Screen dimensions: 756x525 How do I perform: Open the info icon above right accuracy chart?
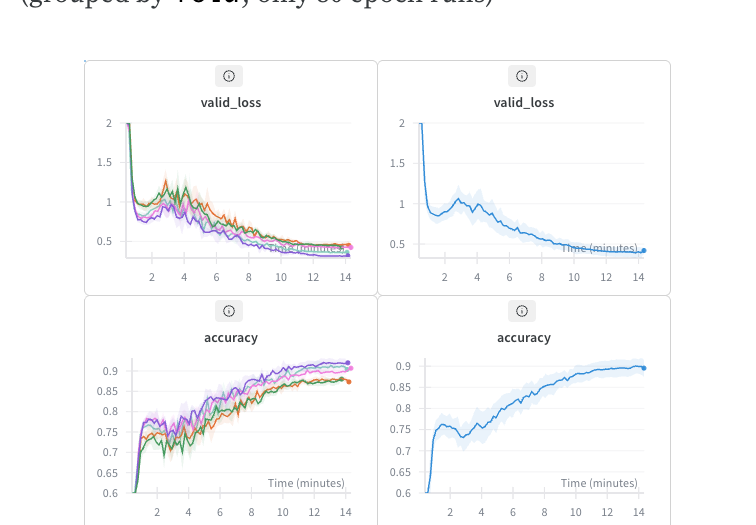[x=522, y=311]
